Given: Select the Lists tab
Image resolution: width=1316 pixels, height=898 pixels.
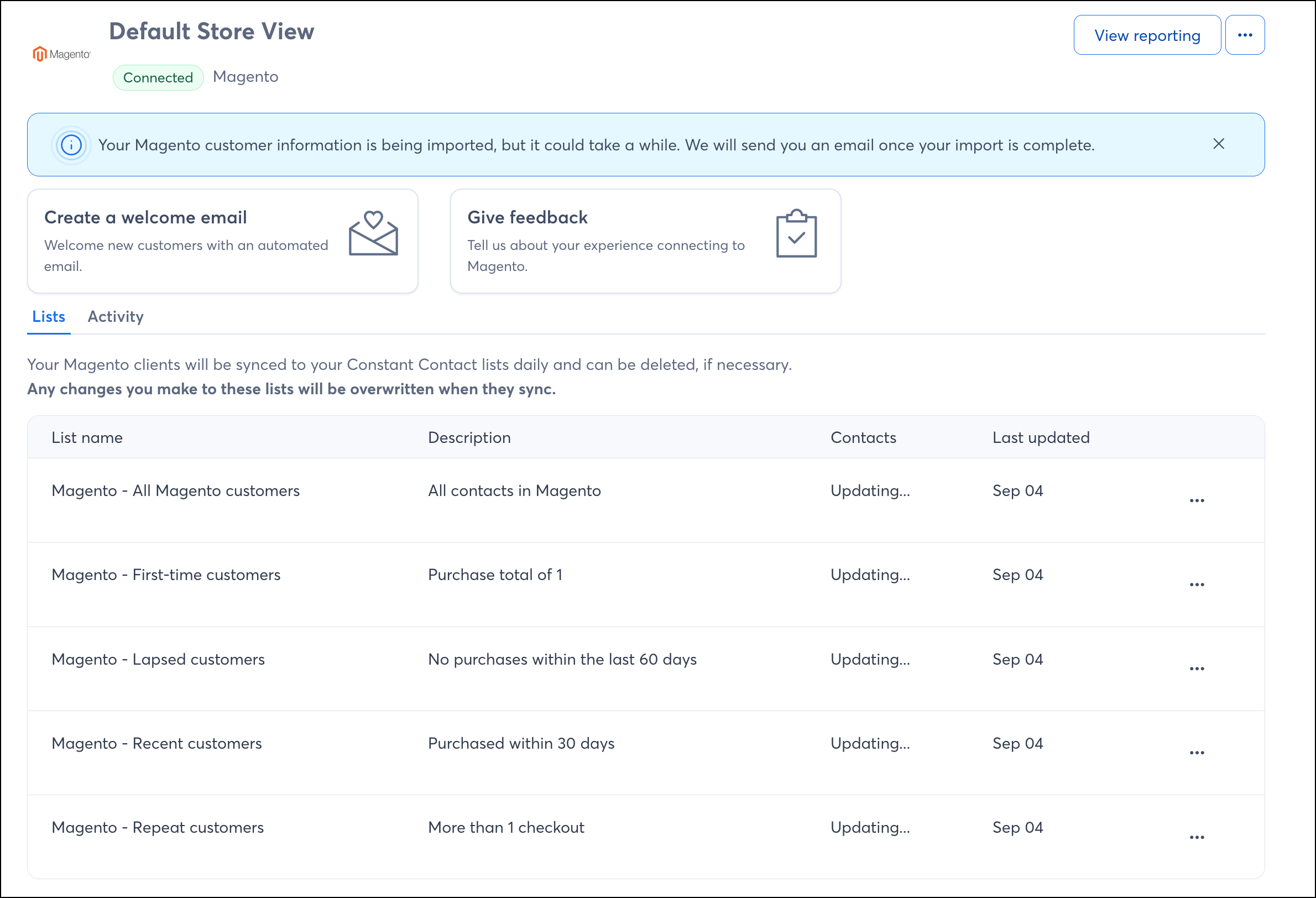Looking at the screenshot, I should click(x=49, y=316).
